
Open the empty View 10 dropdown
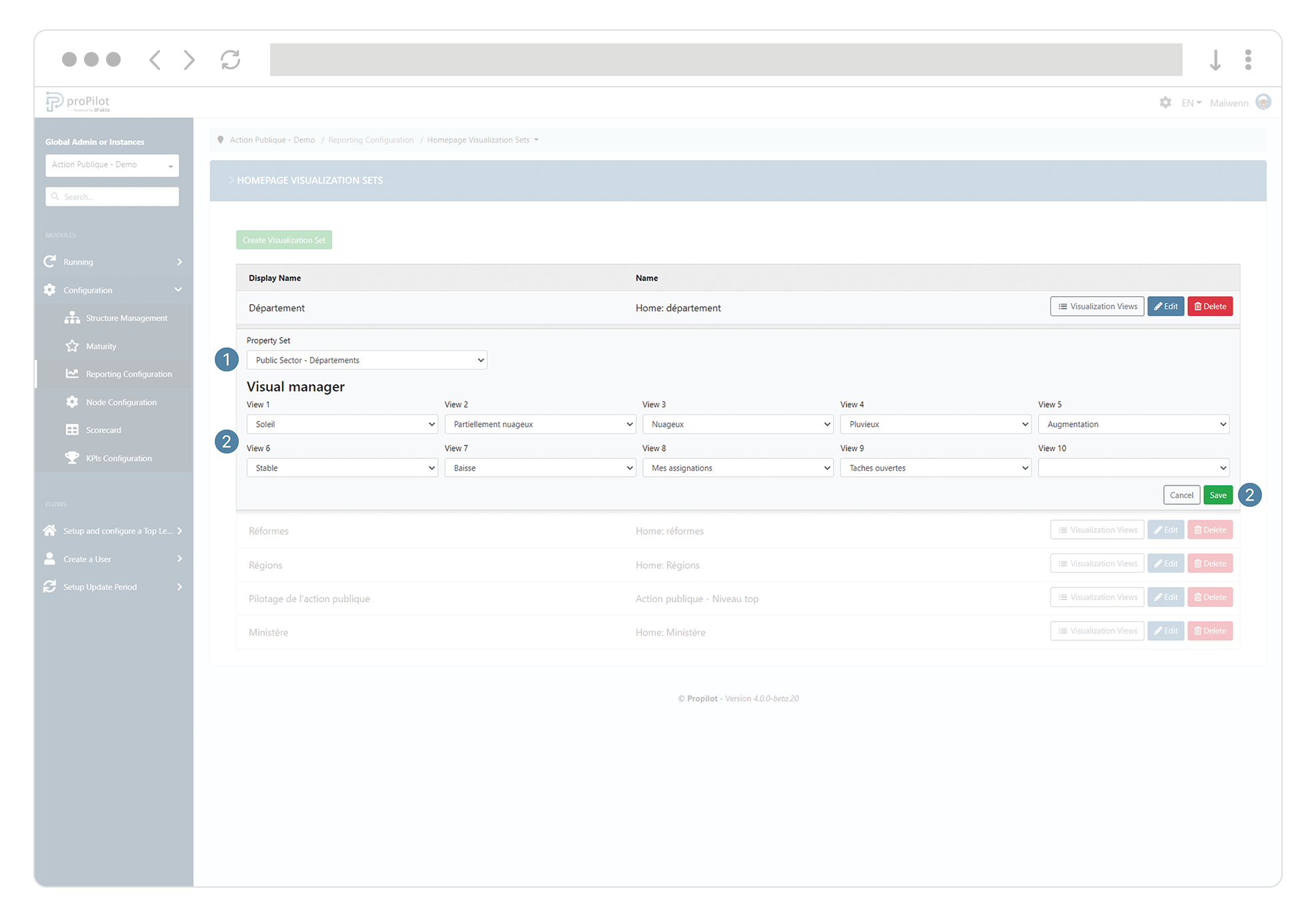pos(1133,468)
